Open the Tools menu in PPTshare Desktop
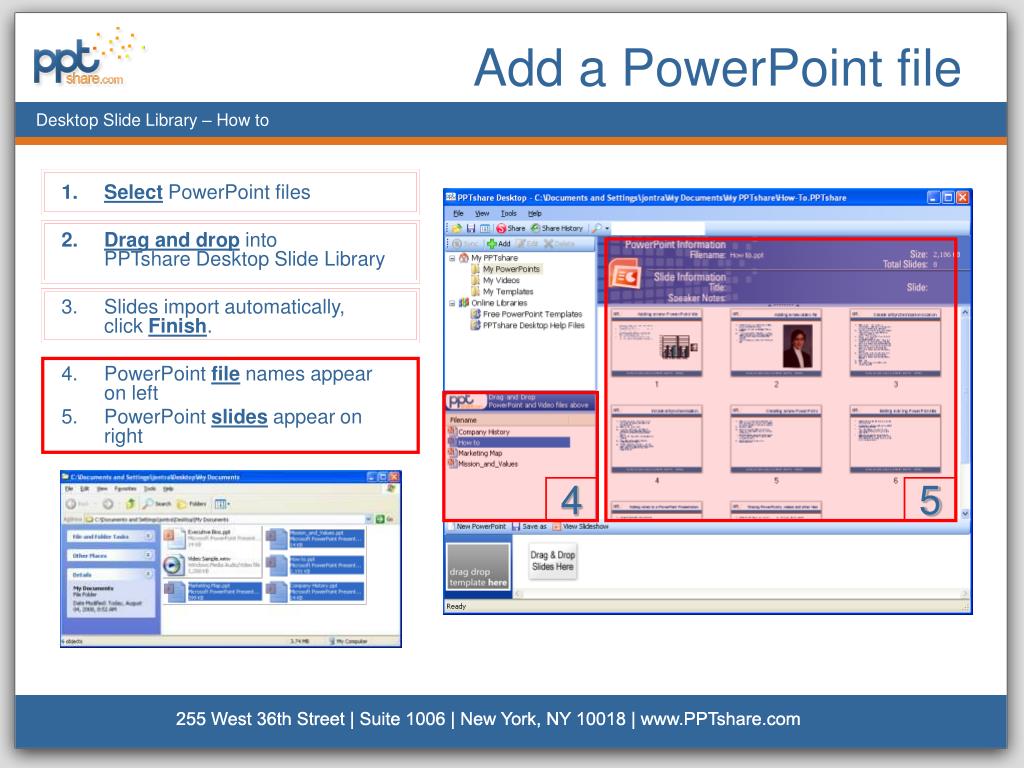Image resolution: width=1024 pixels, height=768 pixels. tap(509, 214)
